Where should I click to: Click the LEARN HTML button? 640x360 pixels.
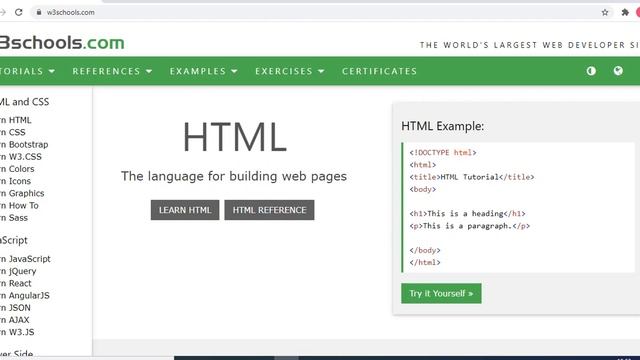coord(185,210)
